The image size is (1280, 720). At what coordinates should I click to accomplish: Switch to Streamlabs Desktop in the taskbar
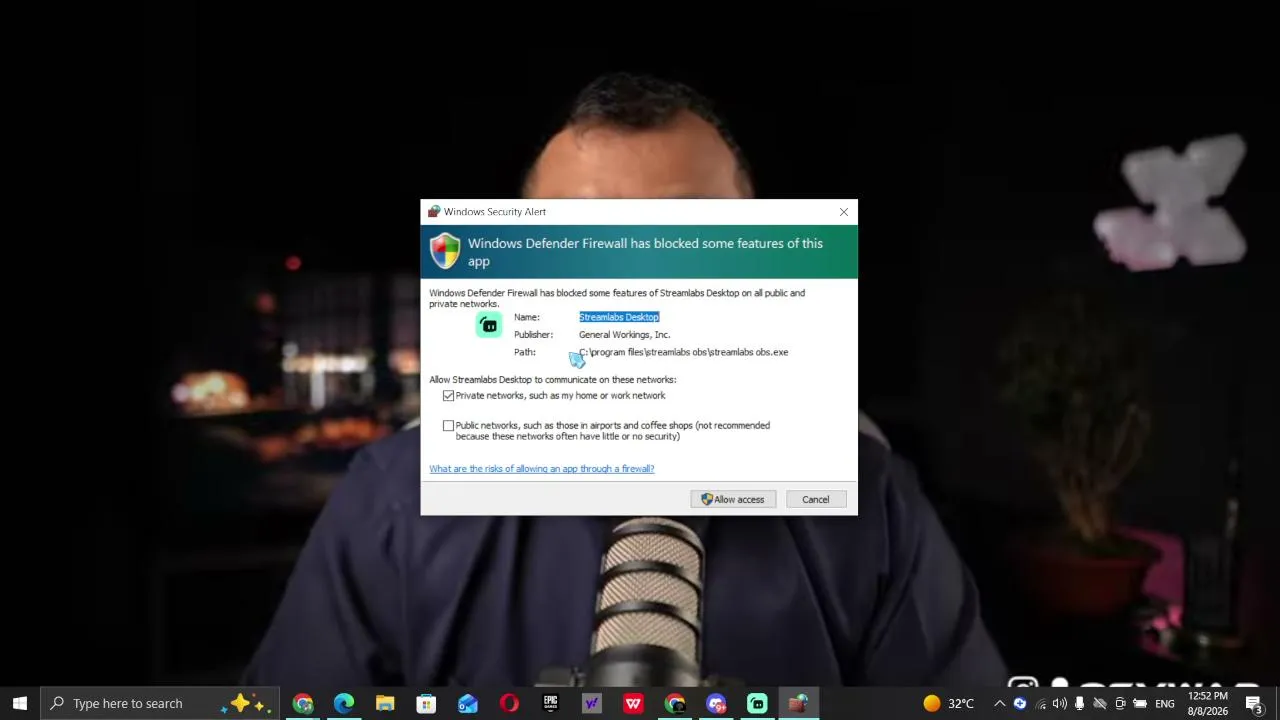point(757,703)
